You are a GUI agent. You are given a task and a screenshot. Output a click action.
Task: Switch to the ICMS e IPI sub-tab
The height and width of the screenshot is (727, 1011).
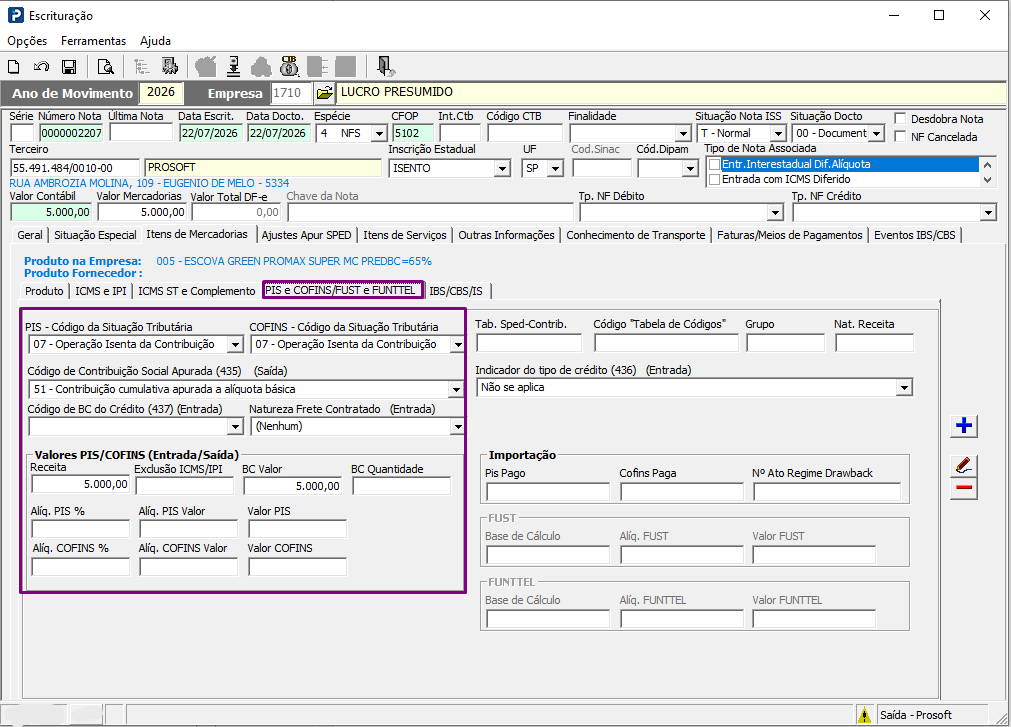click(x=101, y=291)
